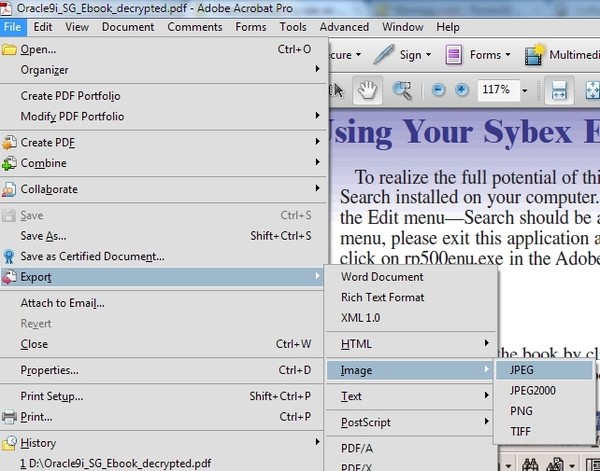Select Create PDF Portfolio

163,96
